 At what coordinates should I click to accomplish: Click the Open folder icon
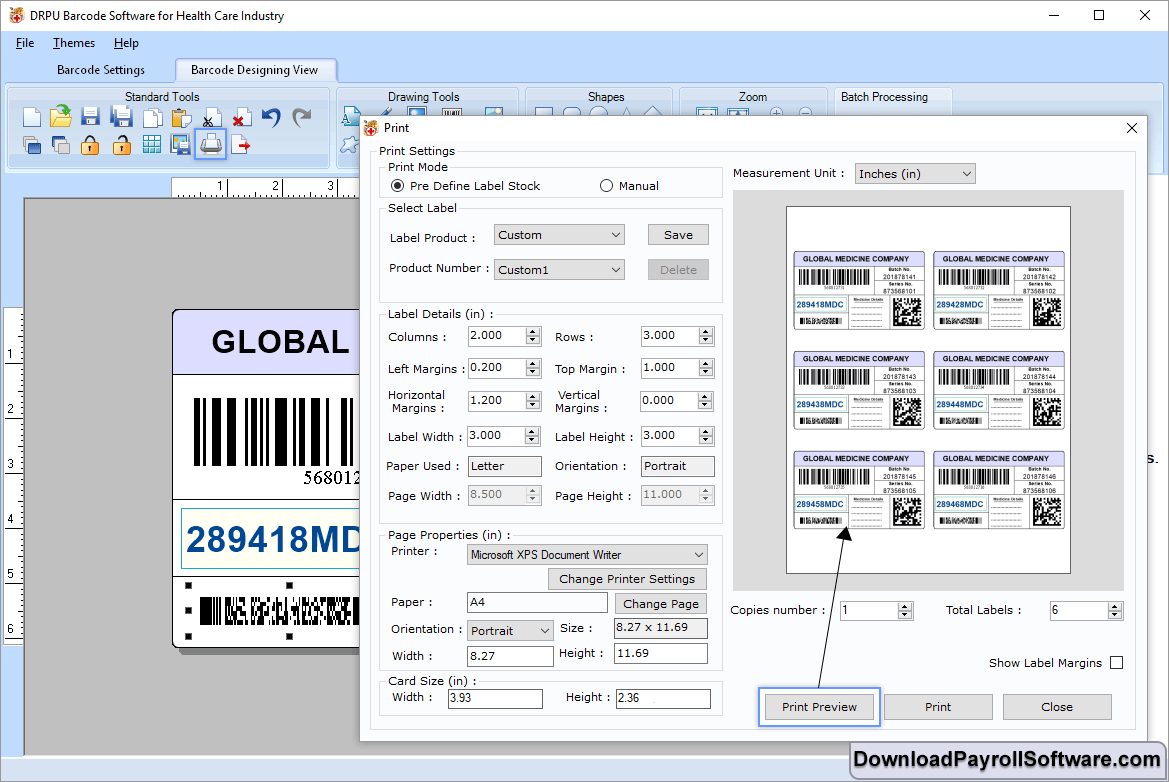(x=61, y=116)
